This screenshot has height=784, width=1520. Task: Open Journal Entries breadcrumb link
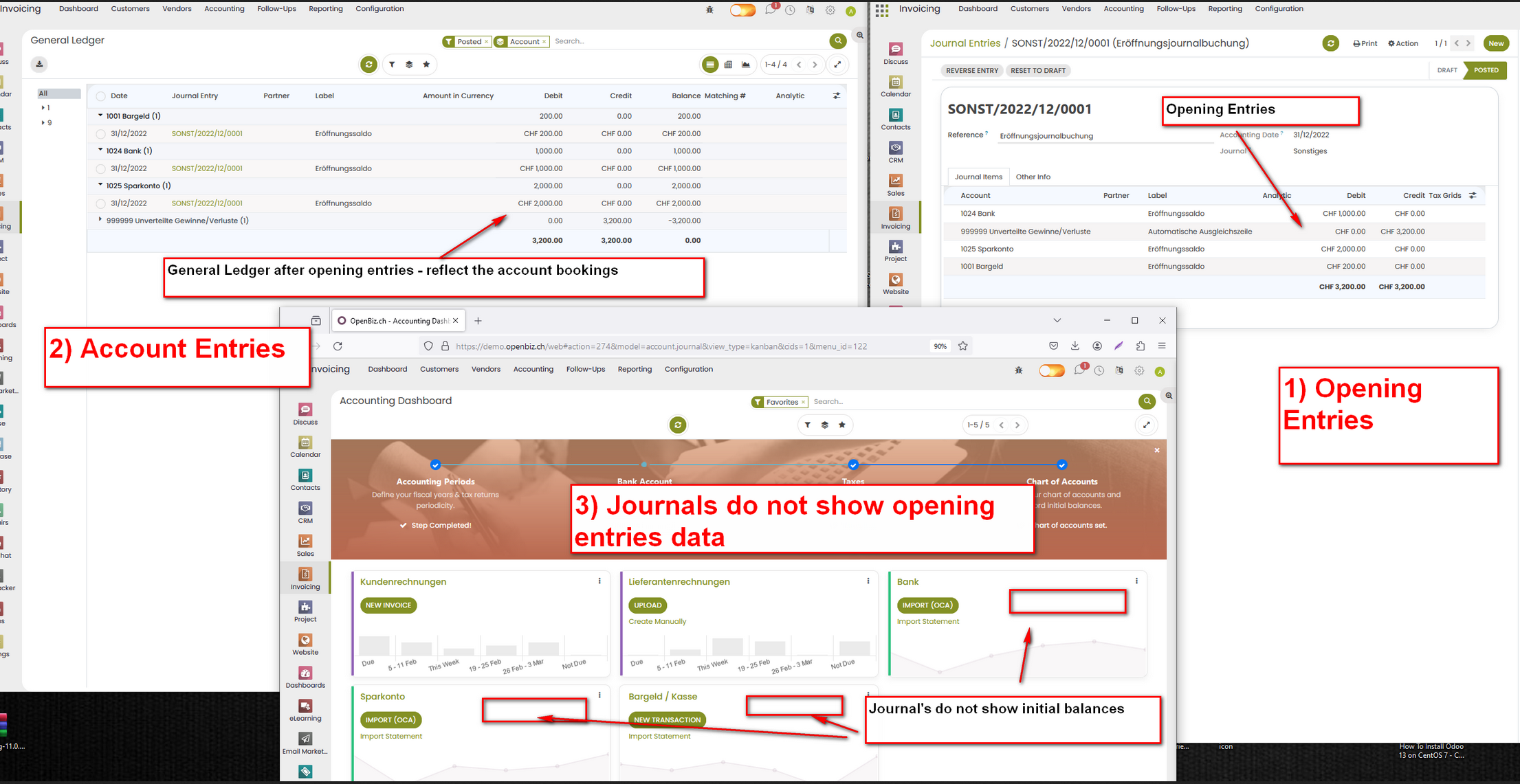click(965, 43)
